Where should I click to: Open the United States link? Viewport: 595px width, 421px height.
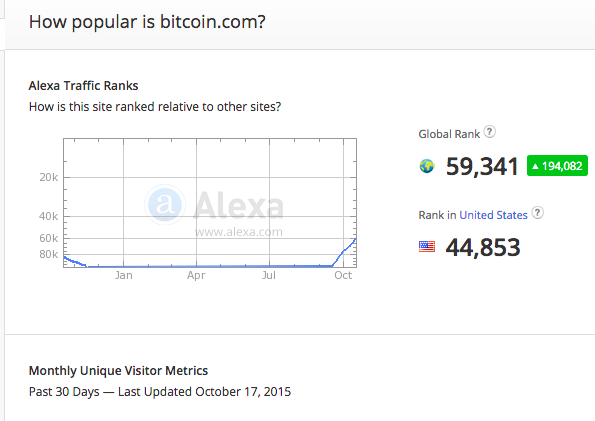(493, 215)
